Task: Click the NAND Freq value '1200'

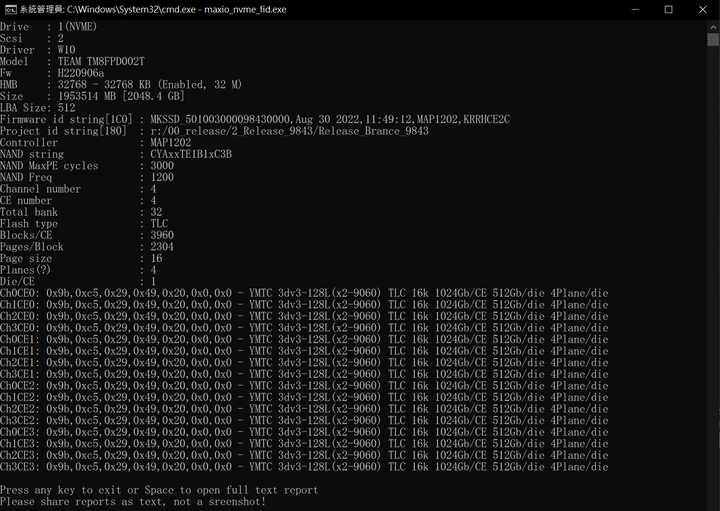Action: click(x=162, y=177)
